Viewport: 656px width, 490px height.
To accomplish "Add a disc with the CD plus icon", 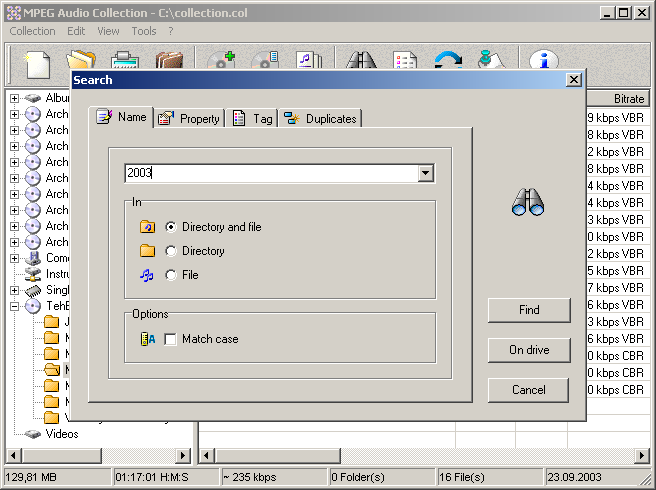I will tap(221, 60).
